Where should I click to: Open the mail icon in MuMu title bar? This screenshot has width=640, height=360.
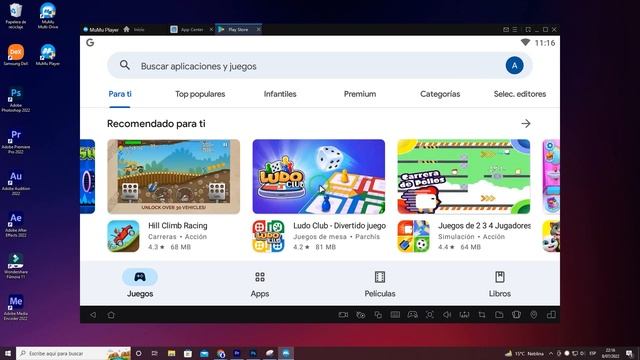click(506, 29)
